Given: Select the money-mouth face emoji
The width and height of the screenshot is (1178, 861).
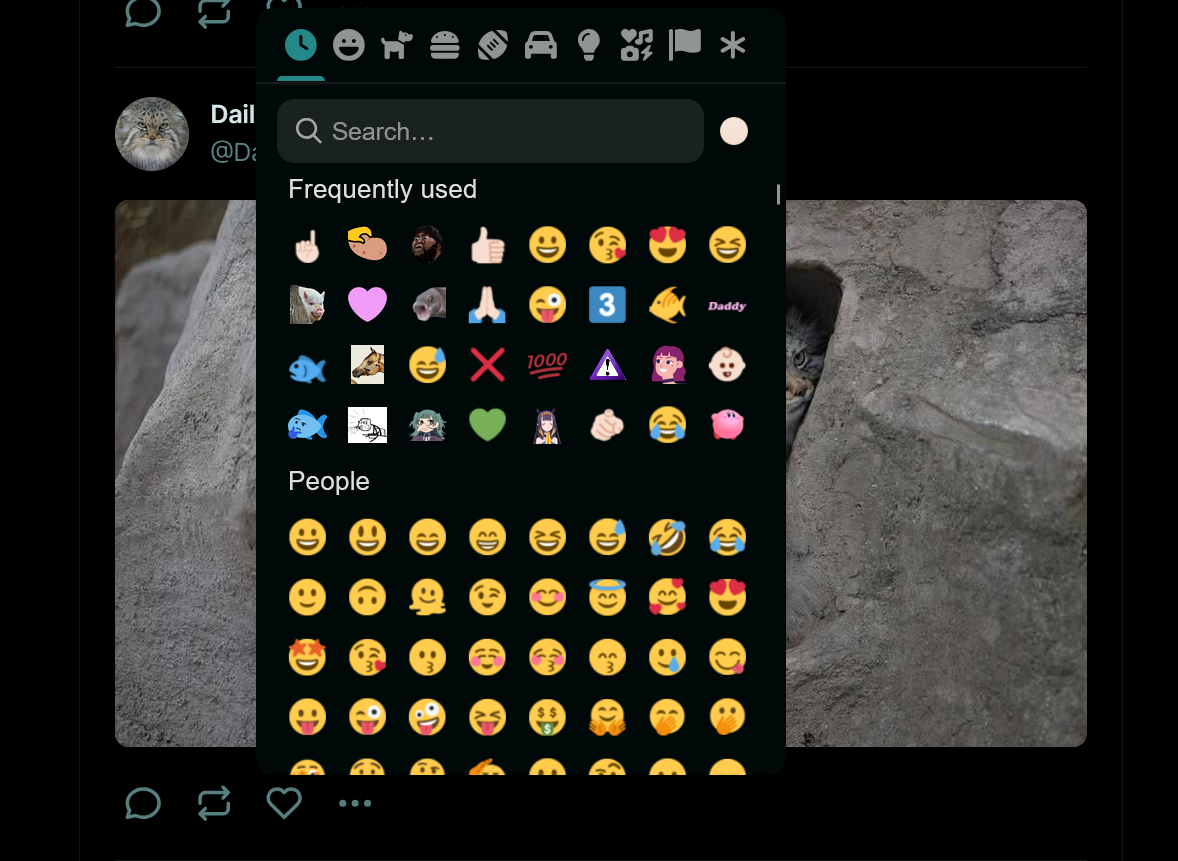Looking at the screenshot, I should (x=547, y=718).
